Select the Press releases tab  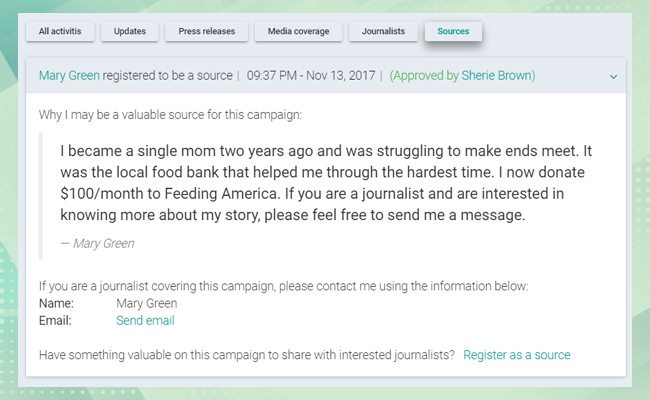[x=207, y=31]
